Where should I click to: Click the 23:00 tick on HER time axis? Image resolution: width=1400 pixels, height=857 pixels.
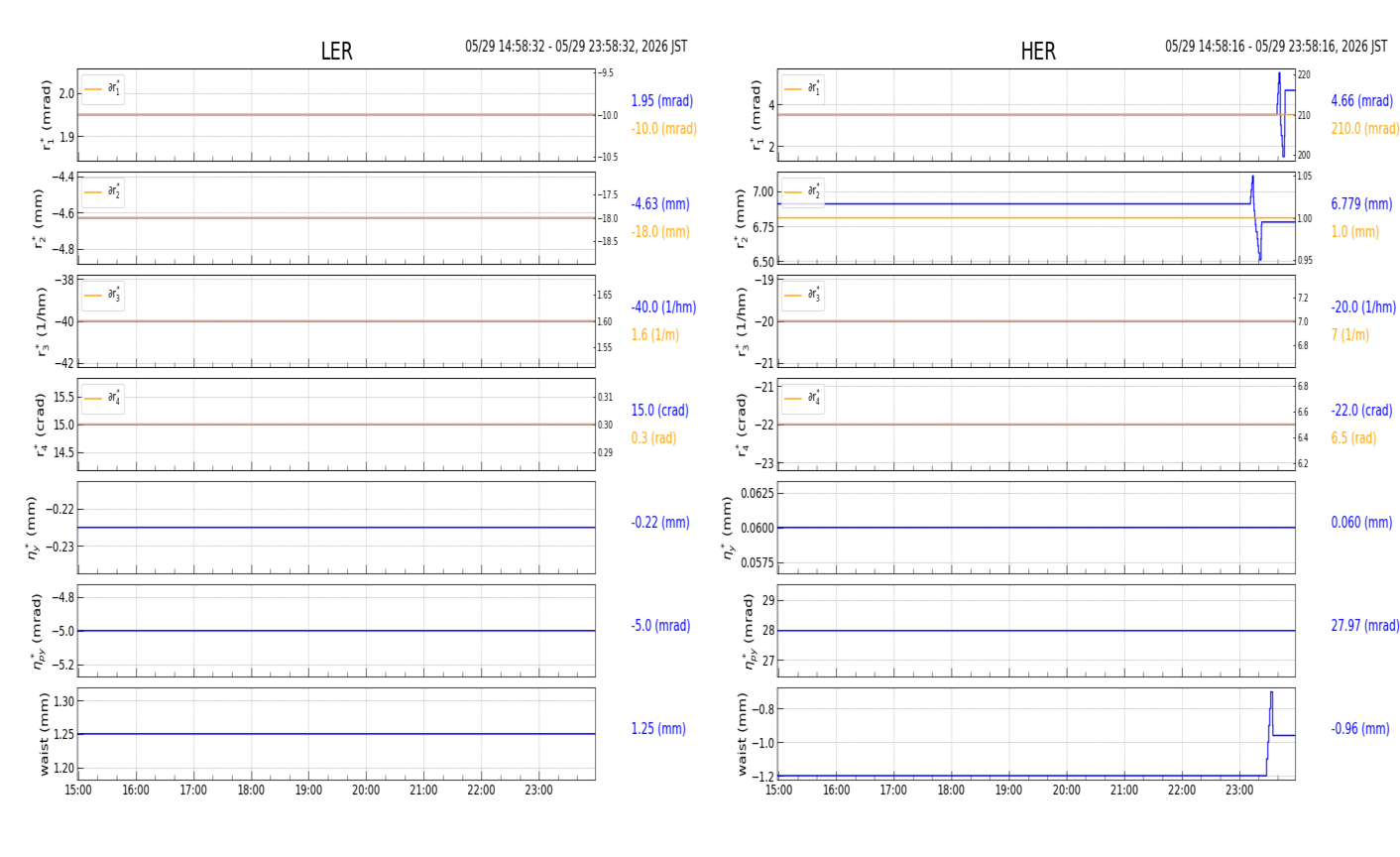click(1238, 791)
